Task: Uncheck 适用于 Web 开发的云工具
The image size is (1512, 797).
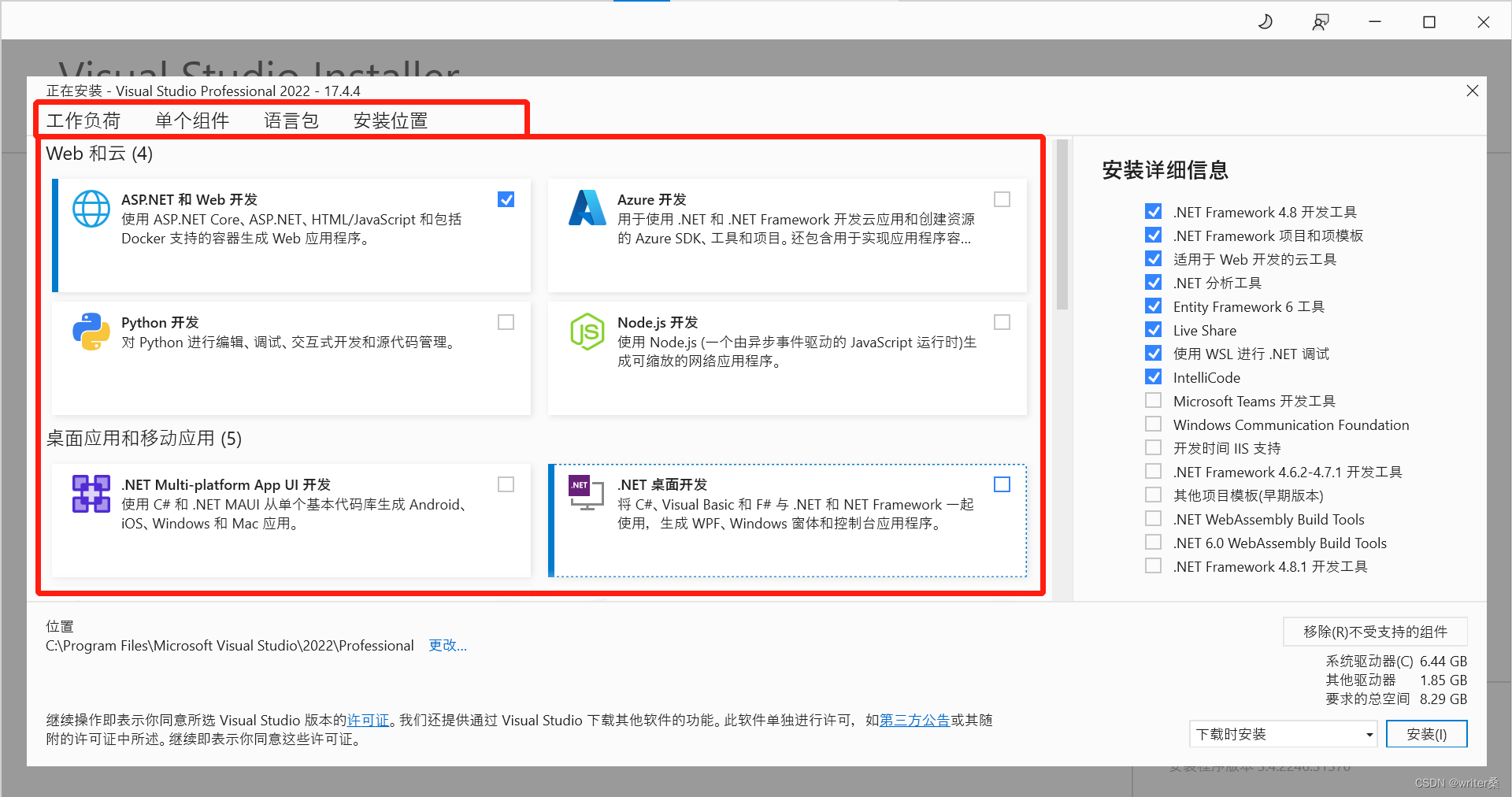Action: click(x=1154, y=259)
